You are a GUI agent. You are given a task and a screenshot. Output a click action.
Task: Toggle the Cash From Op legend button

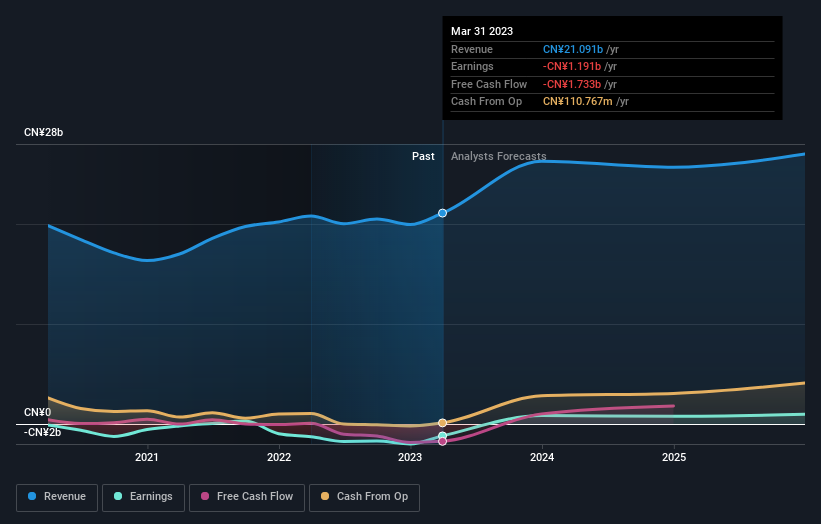(x=364, y=497)
